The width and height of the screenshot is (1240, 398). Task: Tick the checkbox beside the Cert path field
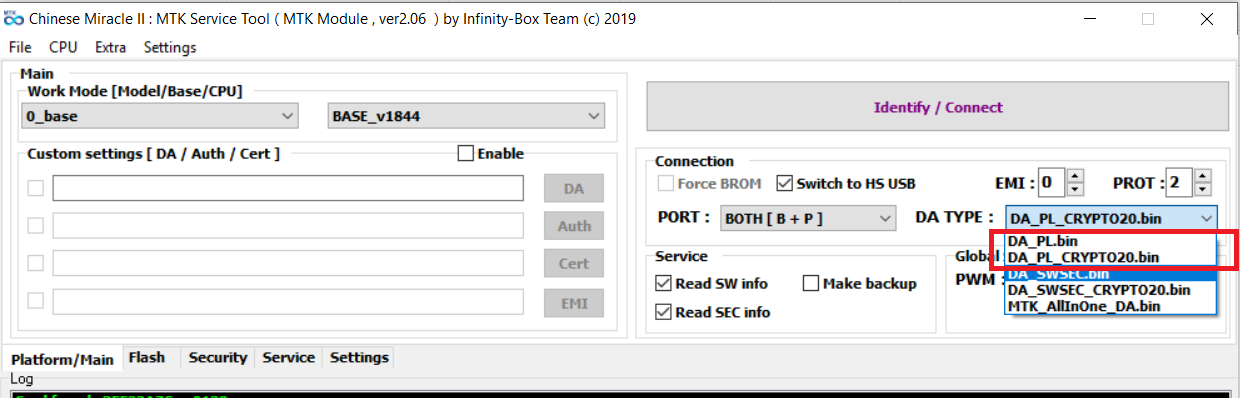coord(36,263)
